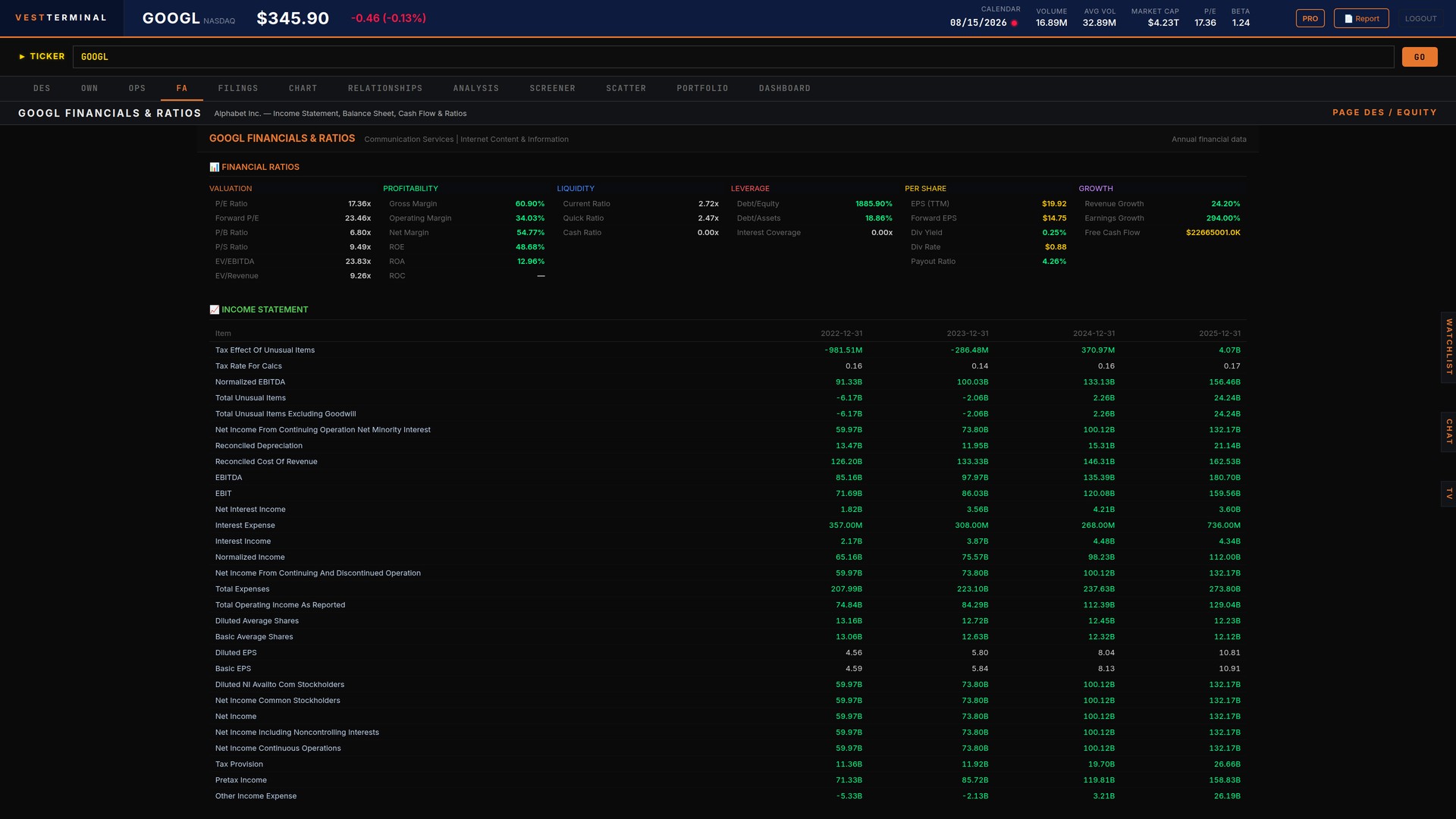Expand the CHAT side panel
This screenshot has width=1456, height=819.
point(1448,431)
